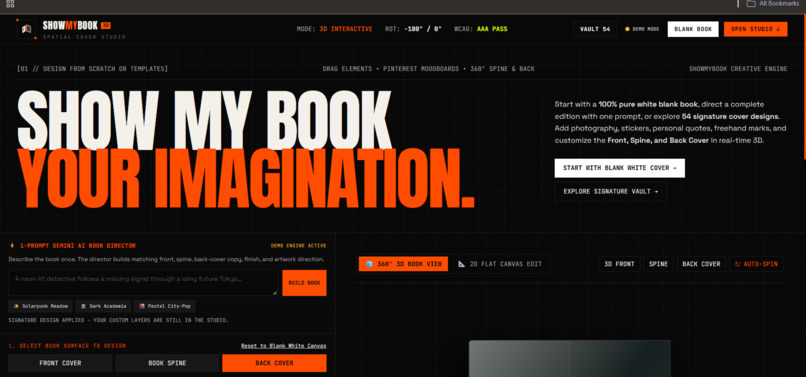Open the browser apps grid icon
The image size is (806, 377).
pos(10,4)
